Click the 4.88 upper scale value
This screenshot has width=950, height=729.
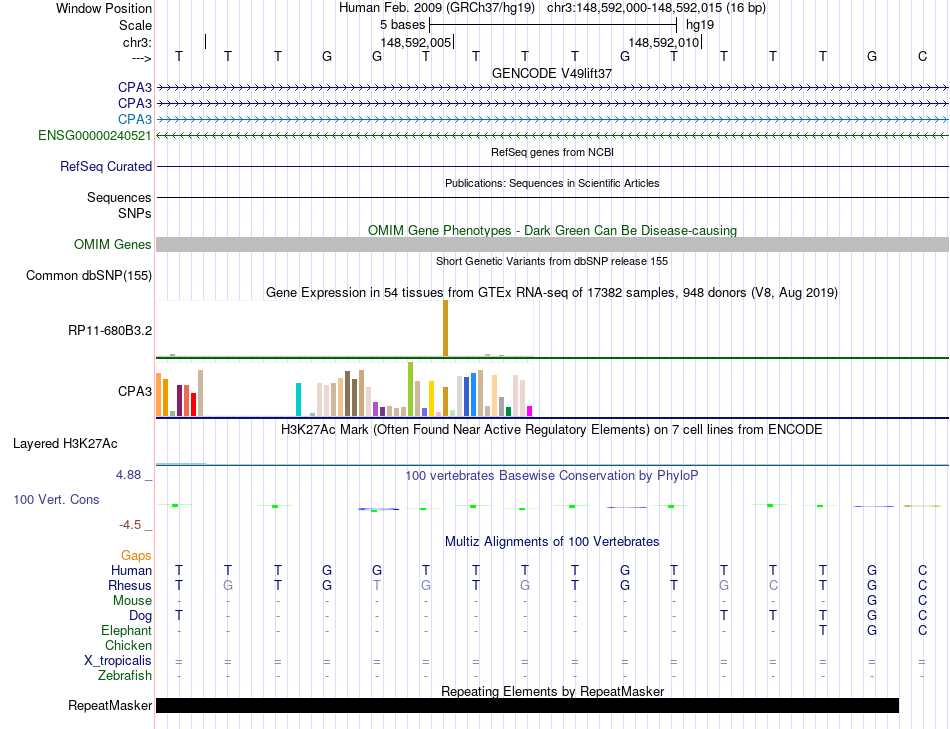point(128,475)
